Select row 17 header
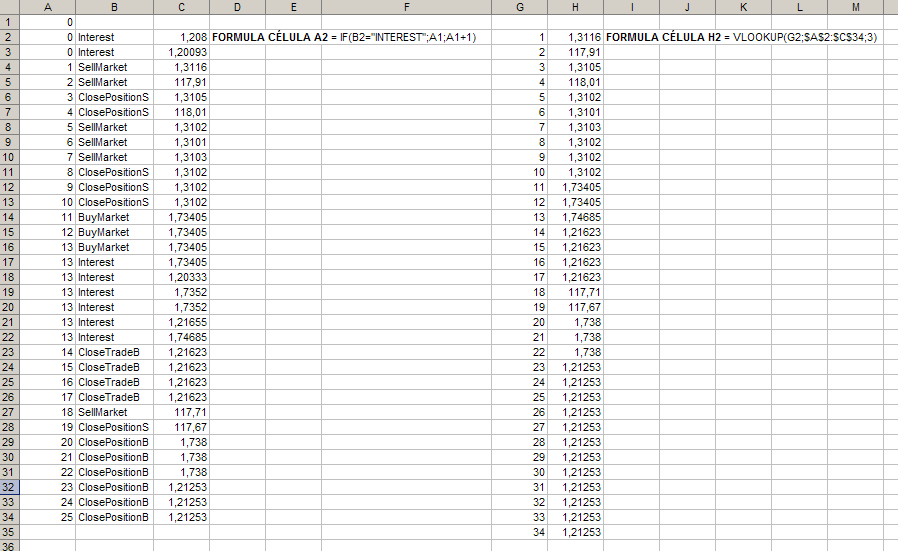898x551 pixels. pyautogui.click(x=9, y=262)
